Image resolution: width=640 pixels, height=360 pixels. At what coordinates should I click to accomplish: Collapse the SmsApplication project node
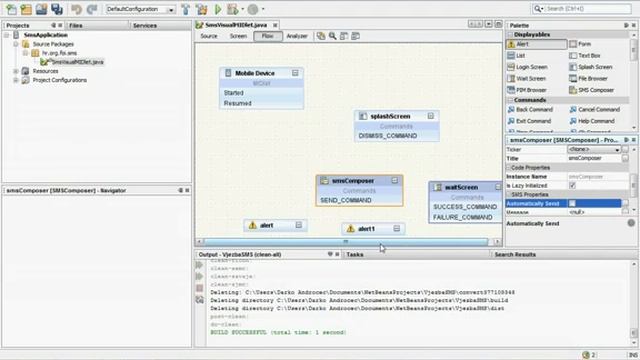tap(7, 35)
